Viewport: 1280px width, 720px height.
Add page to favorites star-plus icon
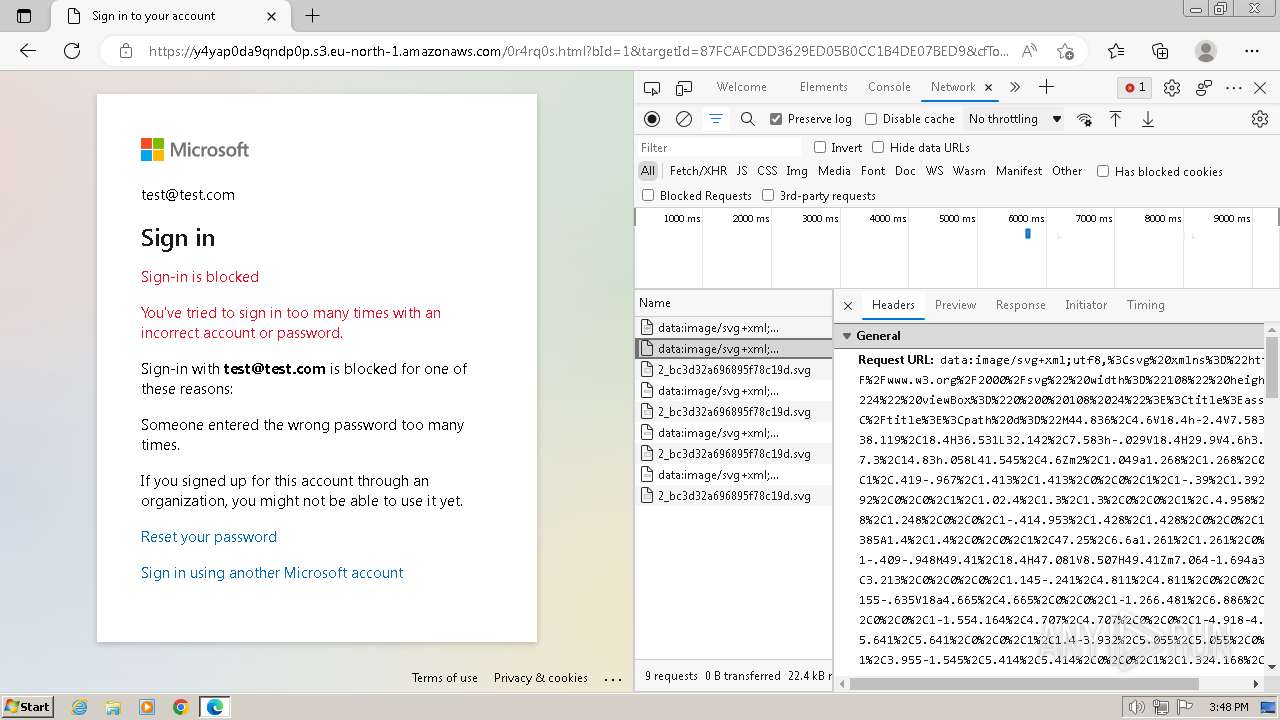[1065, 51]
